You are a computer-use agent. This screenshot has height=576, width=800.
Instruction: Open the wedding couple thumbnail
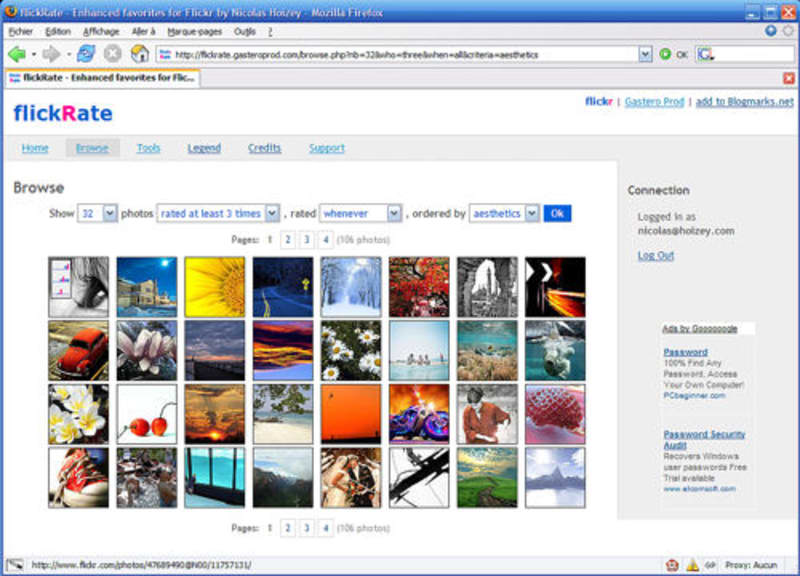tap(351, 478)
